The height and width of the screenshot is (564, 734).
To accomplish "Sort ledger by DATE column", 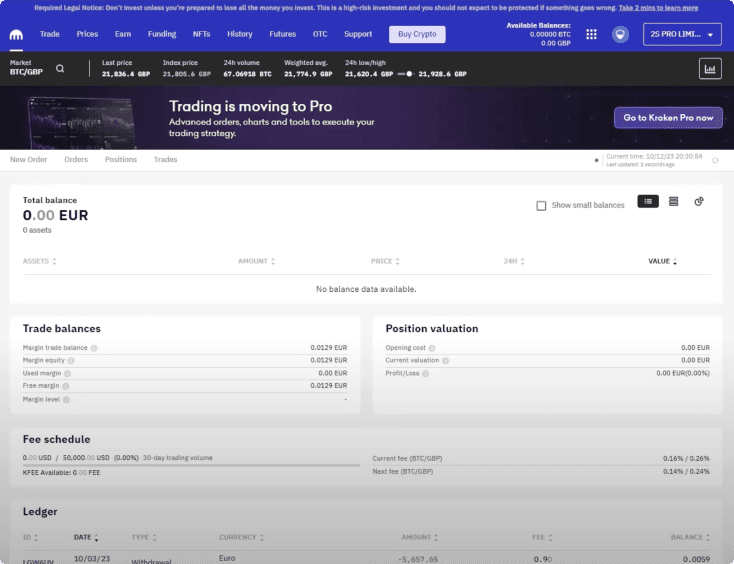I will coord(86,537).
